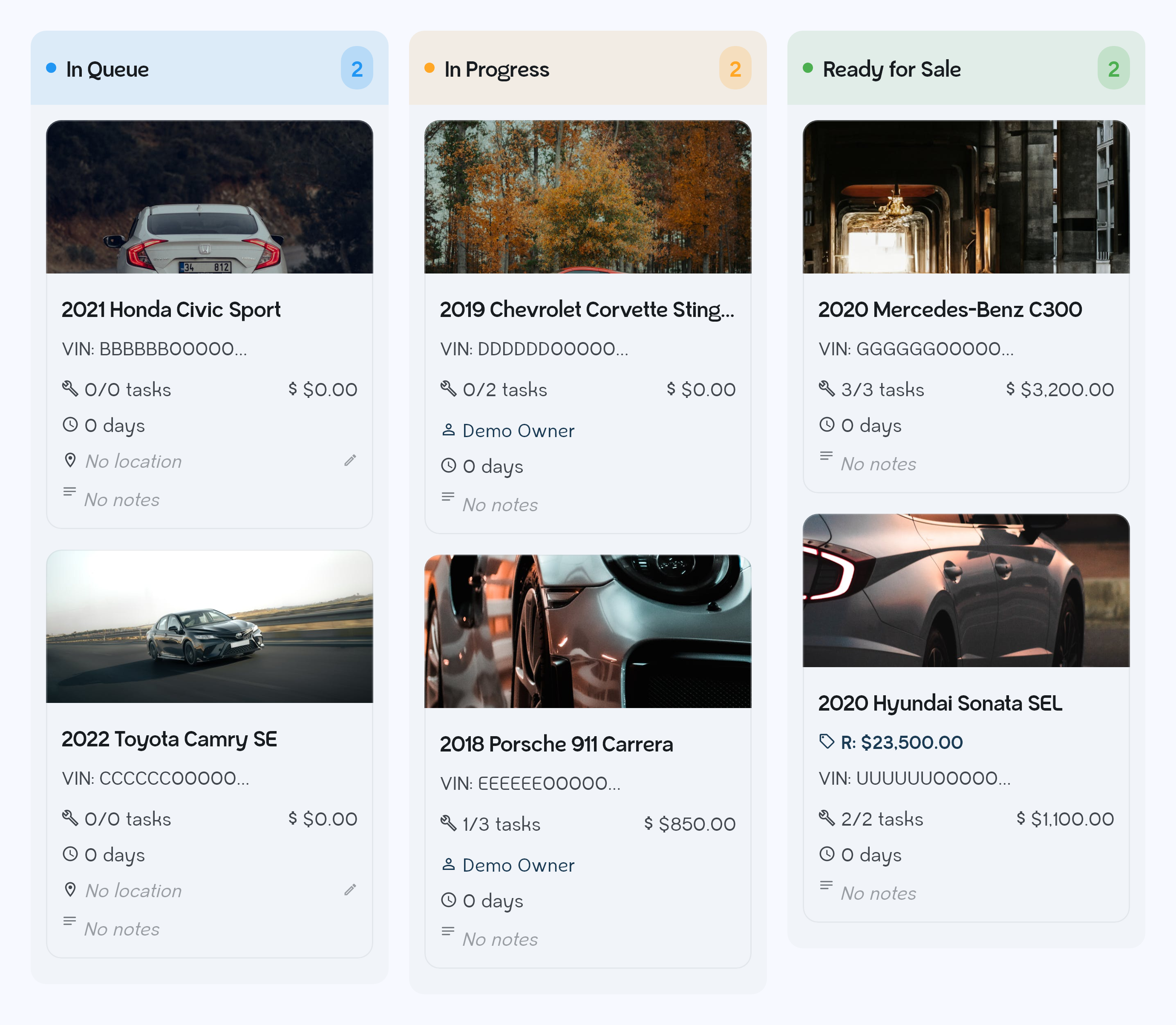Click the clock icon on Porsche 911 card

click(x=448, y=900)
